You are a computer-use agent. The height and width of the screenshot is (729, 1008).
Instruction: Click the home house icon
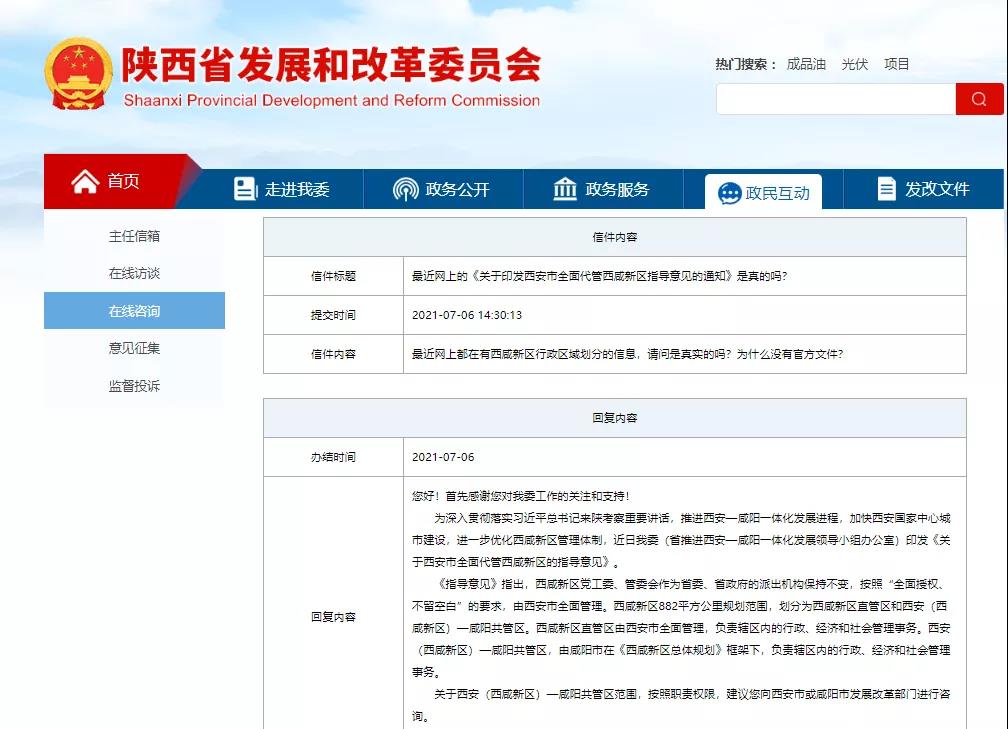point(85,181)
